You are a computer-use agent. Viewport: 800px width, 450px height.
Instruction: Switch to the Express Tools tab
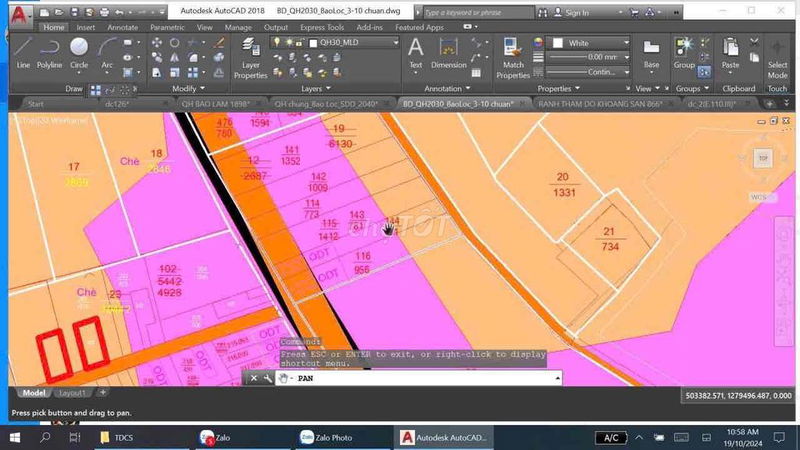coord(323,28)
